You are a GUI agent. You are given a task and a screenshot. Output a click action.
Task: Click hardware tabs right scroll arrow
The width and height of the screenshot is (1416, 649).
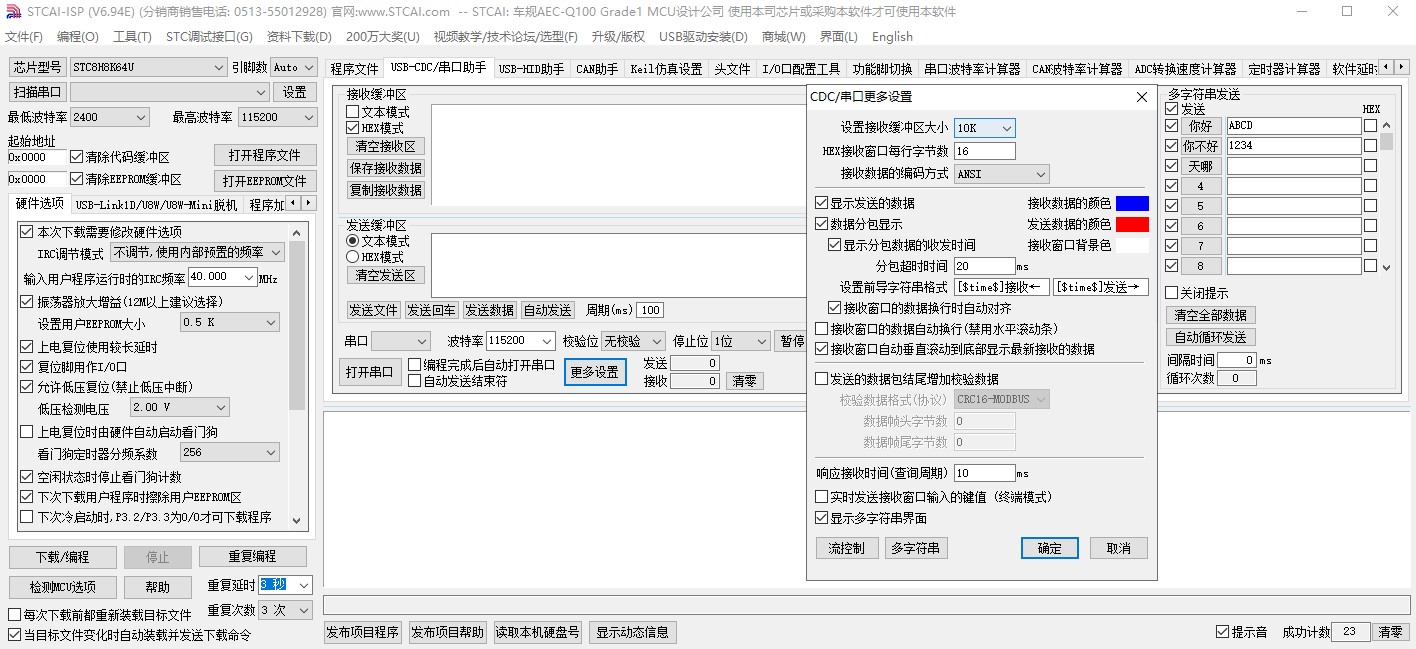[x=309, y=204]
